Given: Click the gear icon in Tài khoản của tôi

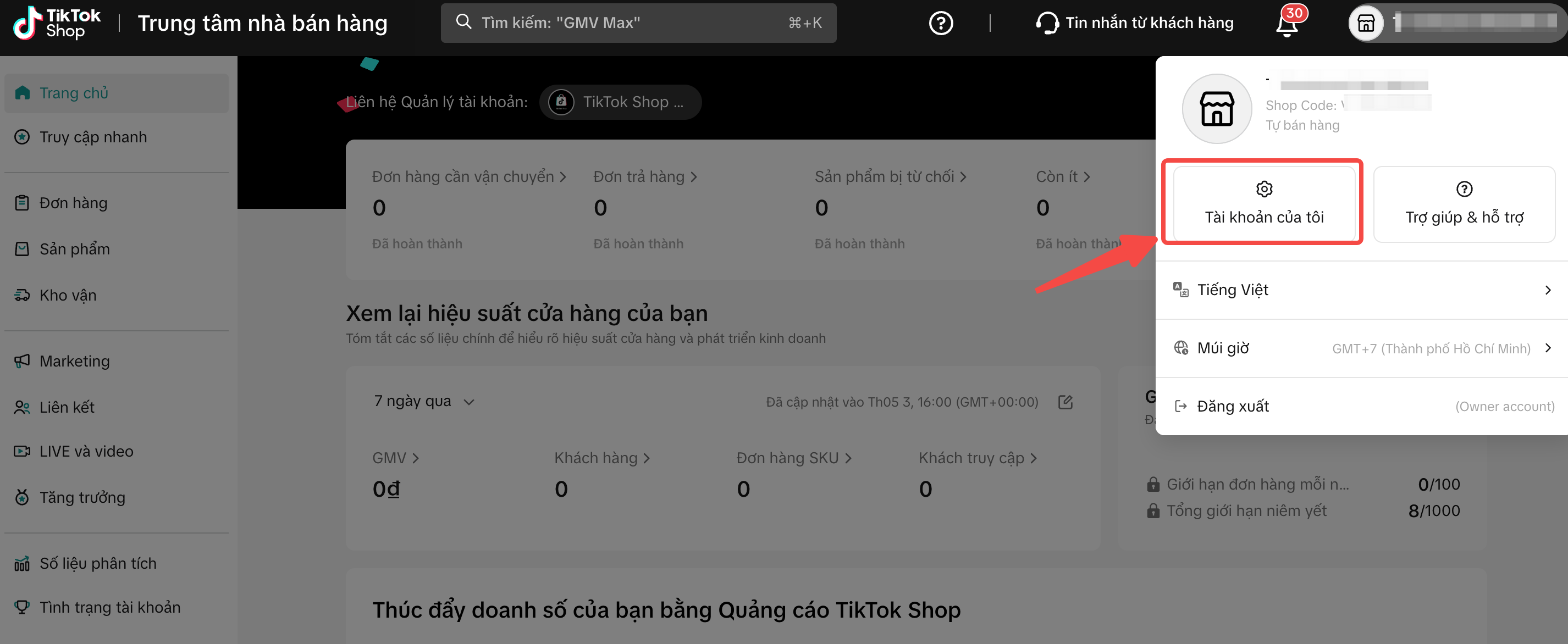Looking at the screenshot, I should coord(1263,189).
